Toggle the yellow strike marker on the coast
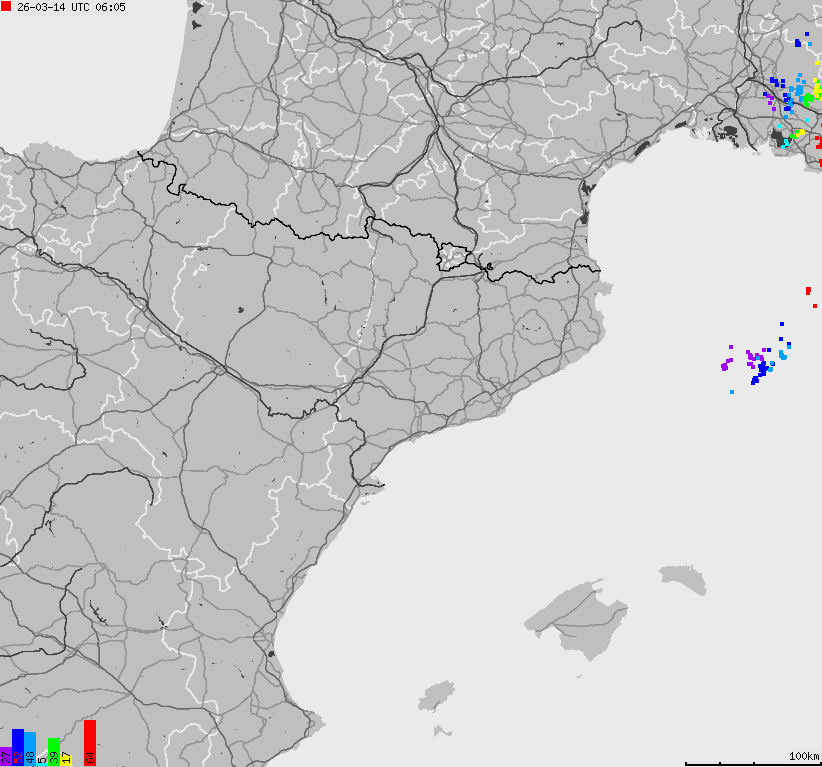Image resolution: width=822 pixels, height=767 pixels. pos(800,132)
